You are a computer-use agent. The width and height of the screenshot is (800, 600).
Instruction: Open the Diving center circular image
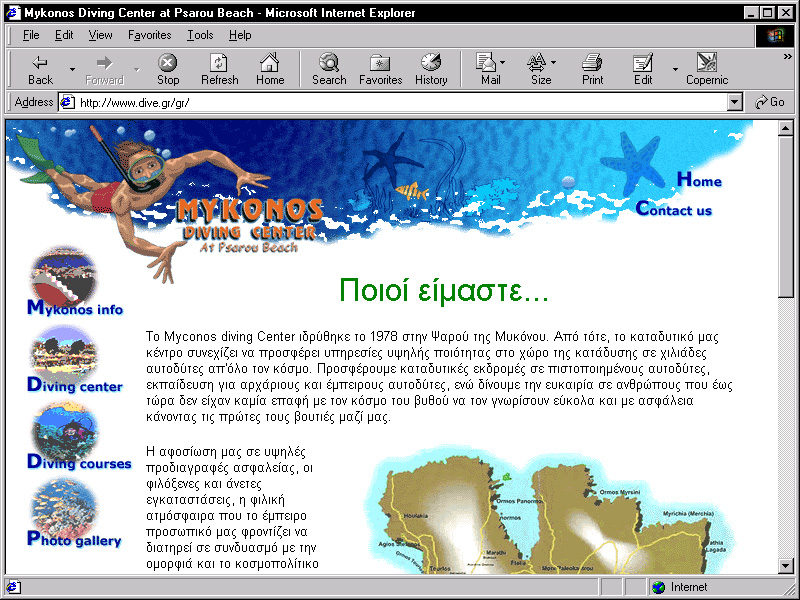tap(64, 354)
